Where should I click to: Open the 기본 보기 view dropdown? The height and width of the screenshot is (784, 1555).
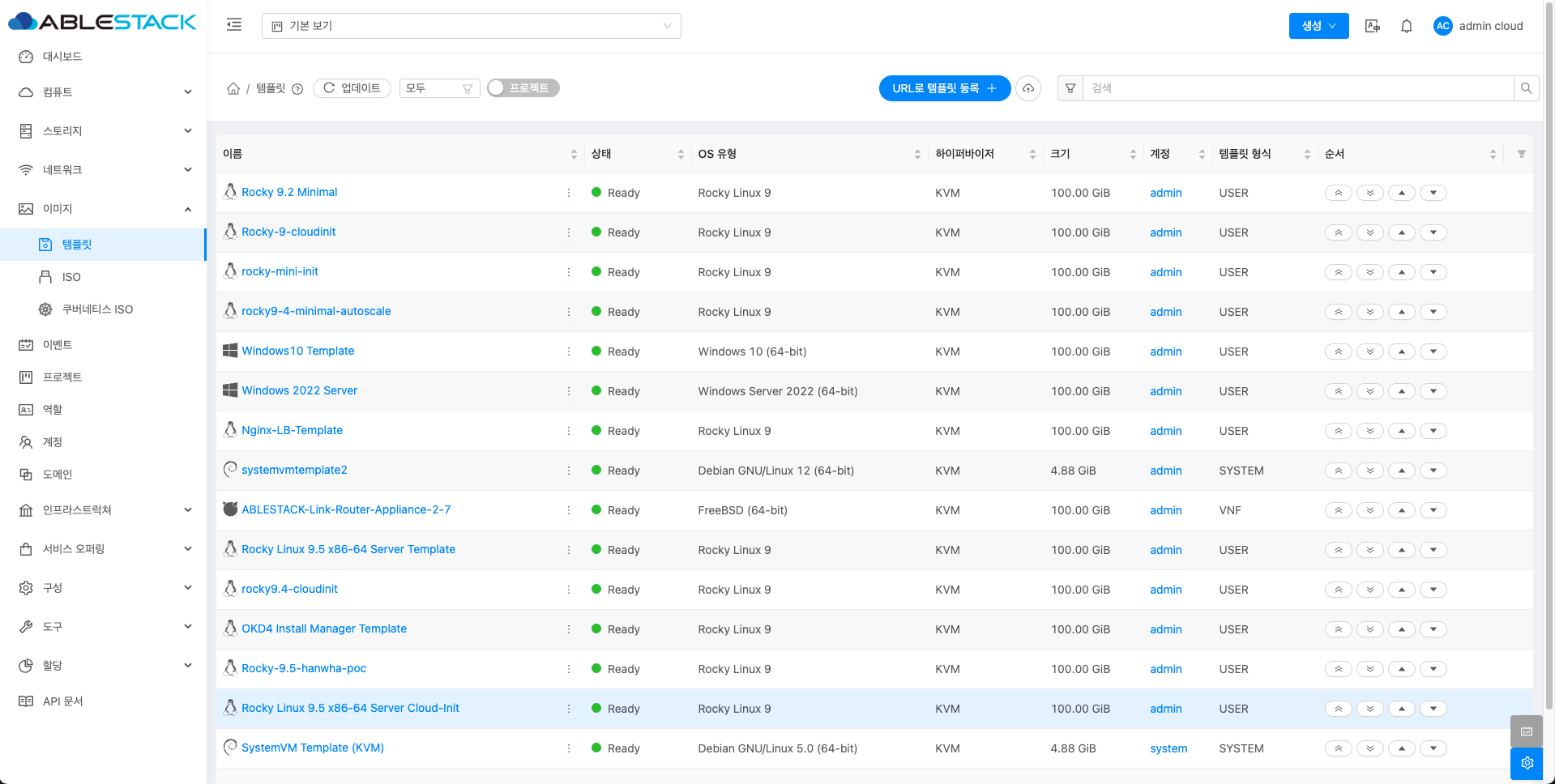click(471, 26)
